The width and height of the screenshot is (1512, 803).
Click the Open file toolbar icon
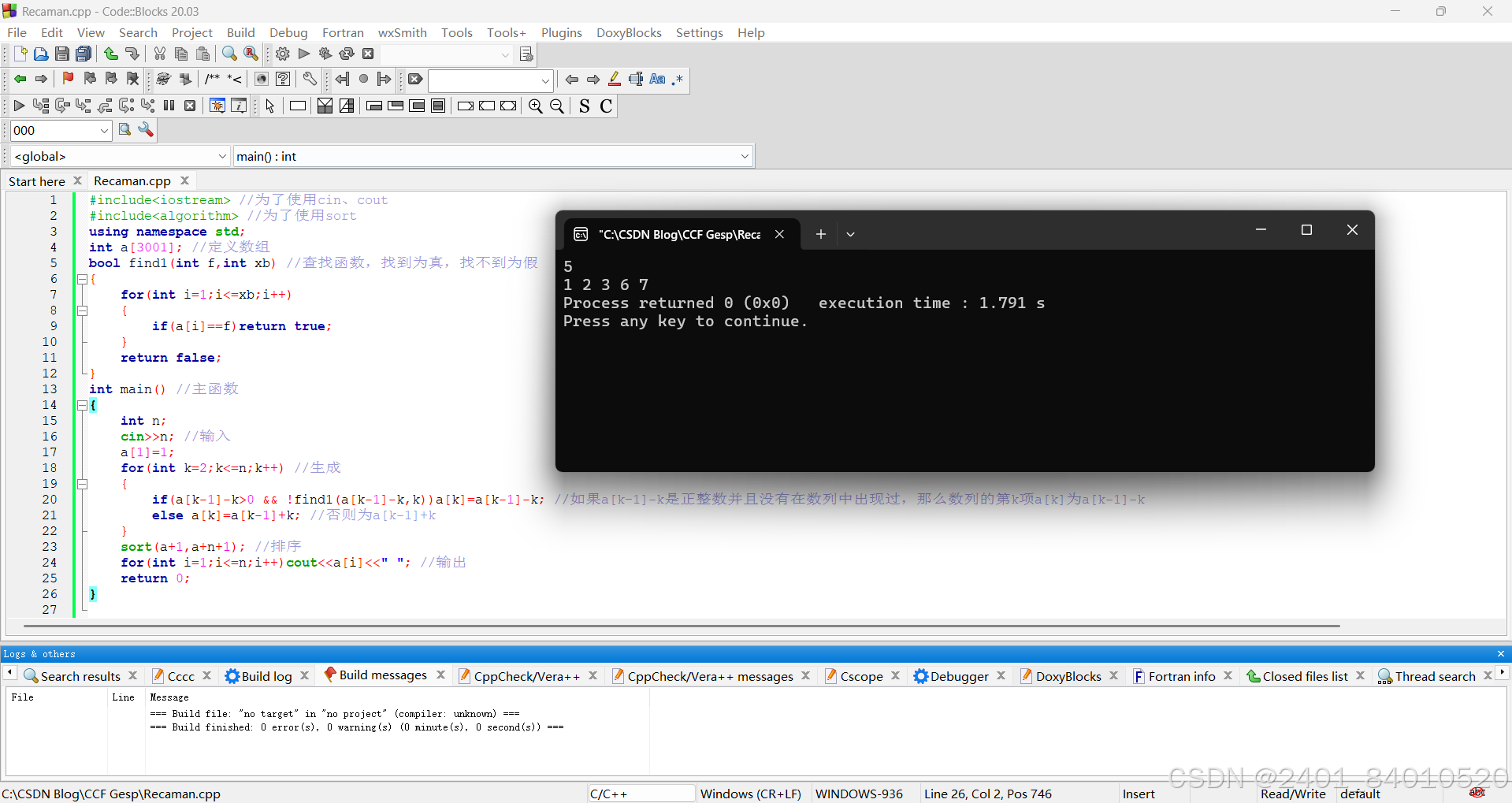[x=41, y=54]
